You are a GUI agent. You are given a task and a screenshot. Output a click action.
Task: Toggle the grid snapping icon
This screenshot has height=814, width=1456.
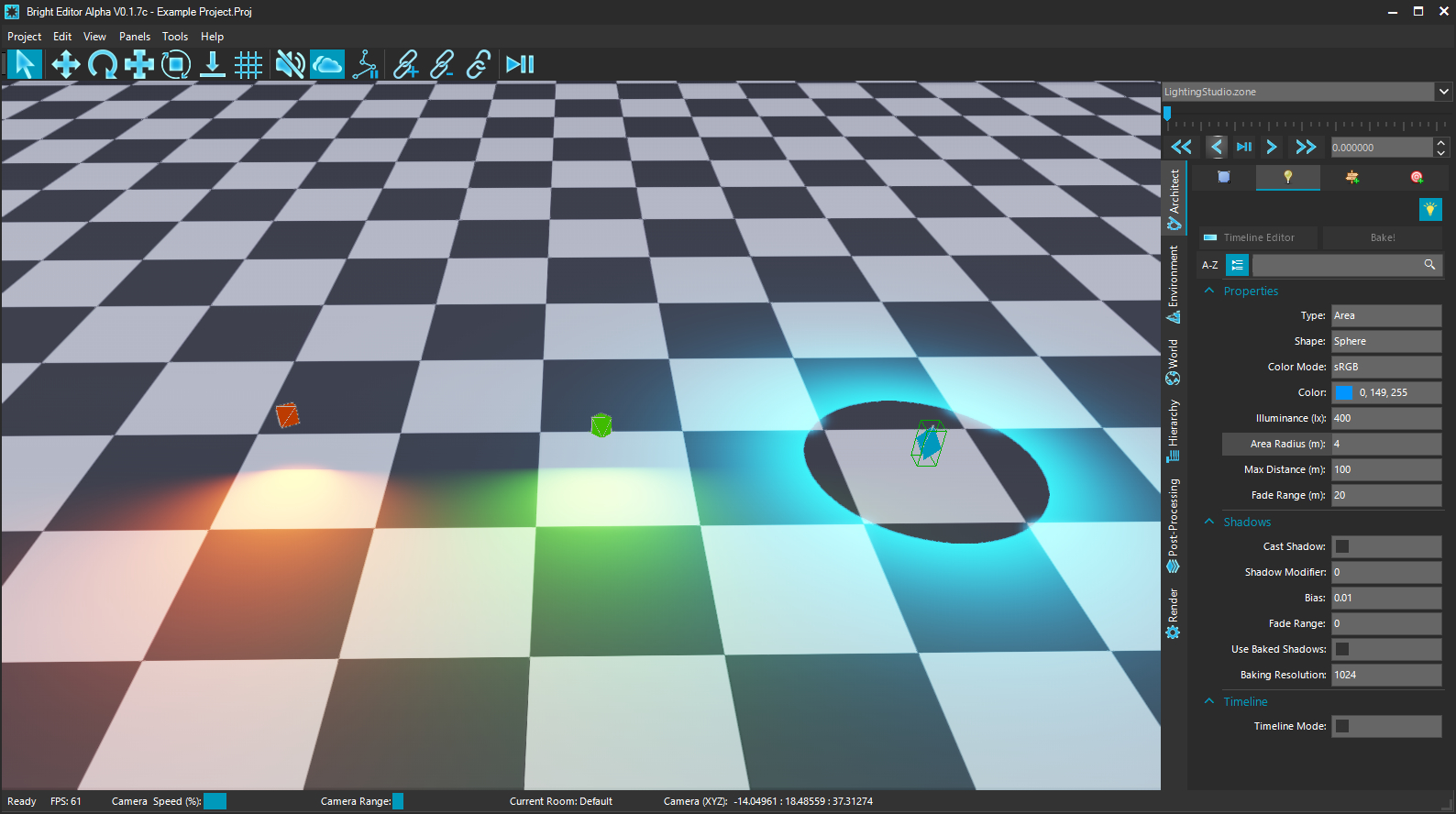248,64
